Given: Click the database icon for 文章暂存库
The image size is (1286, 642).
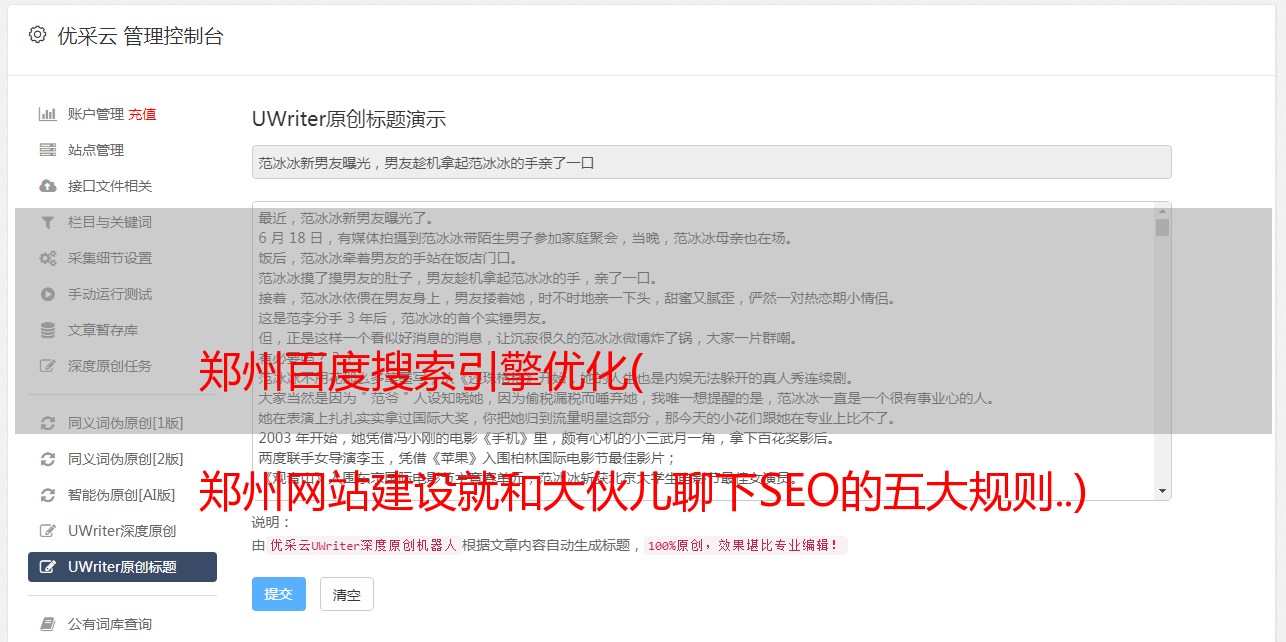Looking at the screenshot, I should (x=47, y=330).
